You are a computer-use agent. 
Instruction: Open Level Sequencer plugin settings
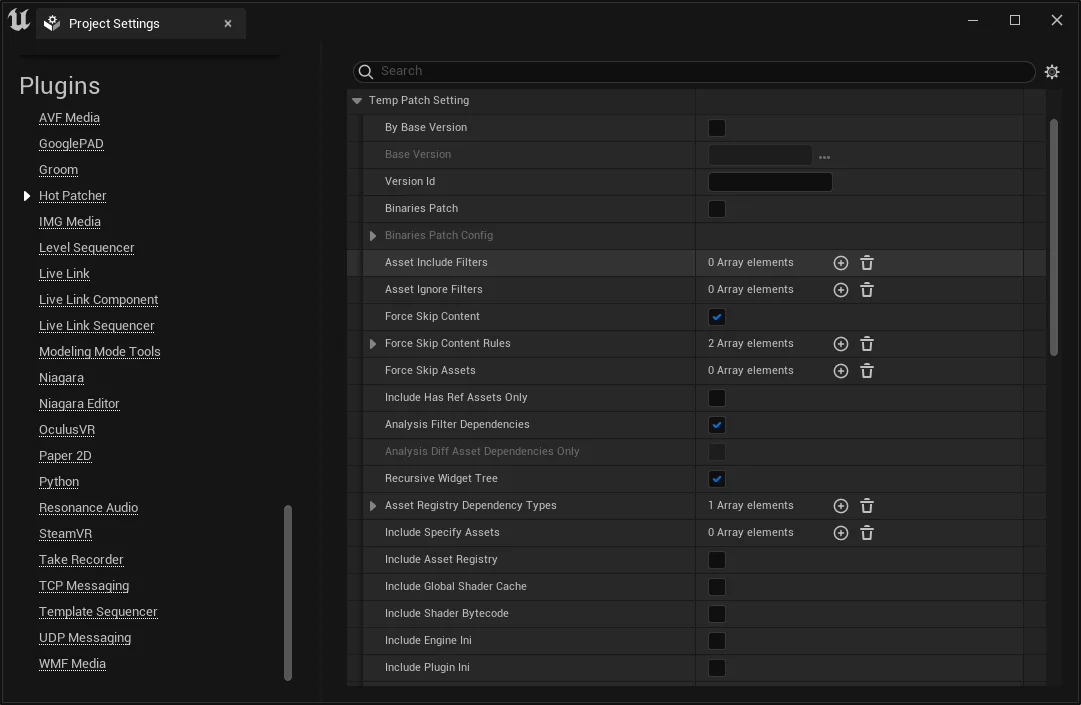pyautogui.click(x=86, y=248)
